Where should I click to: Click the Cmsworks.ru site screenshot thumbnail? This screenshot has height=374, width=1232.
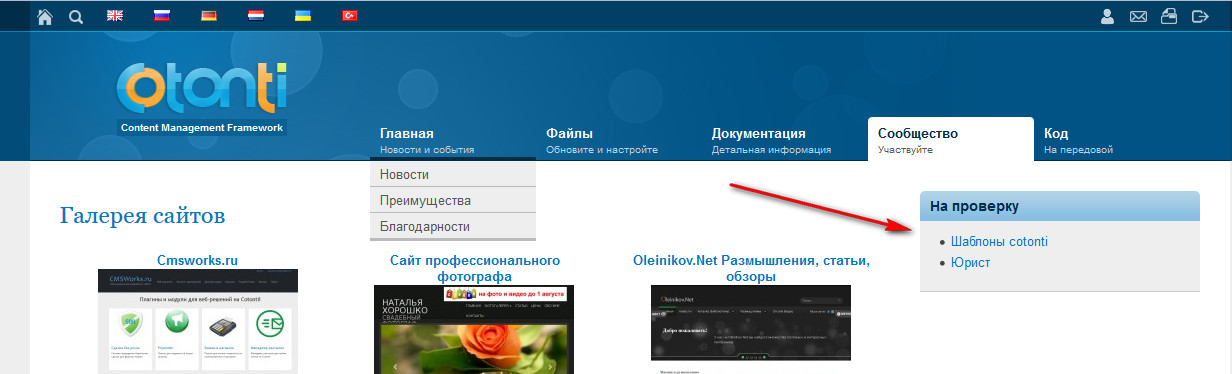pos(197,321)
